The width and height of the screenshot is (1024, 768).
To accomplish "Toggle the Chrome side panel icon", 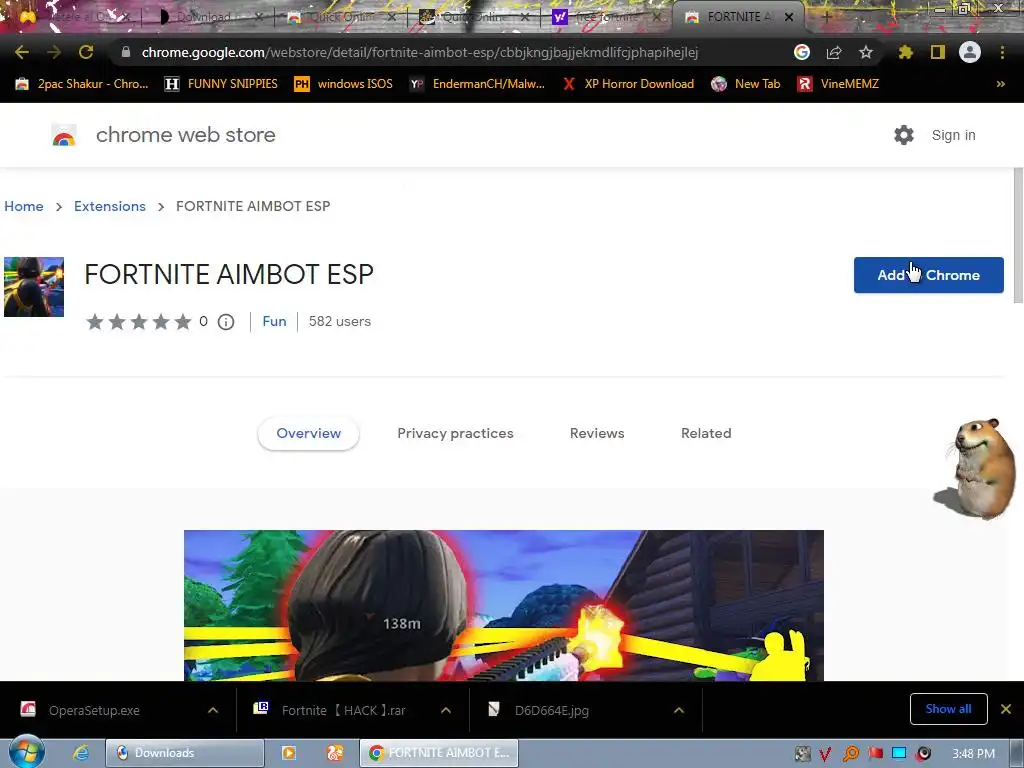I will click(938, 52).
